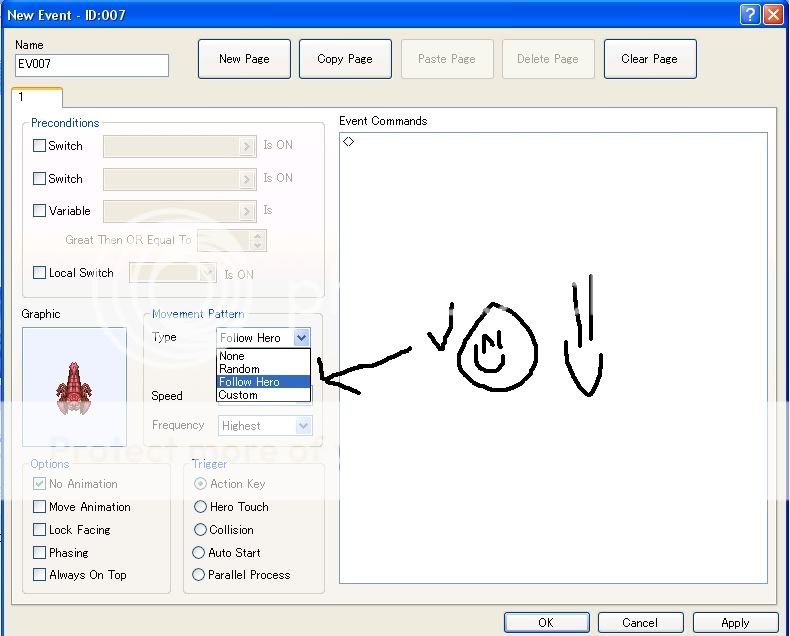The image size is (790, 636).
Task: Toggle the Phasing option checkbox
Action: (x=40, y=553)
